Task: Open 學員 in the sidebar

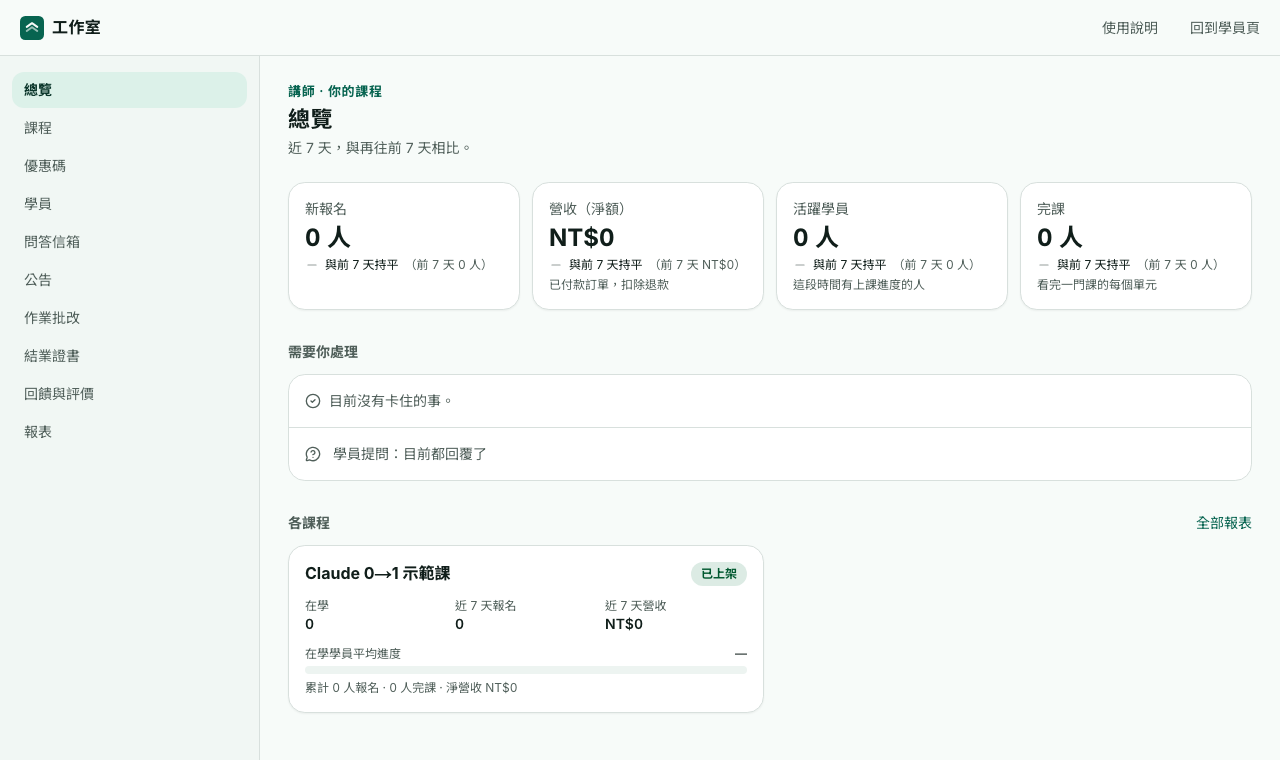Action: click(x=129, y=204)
